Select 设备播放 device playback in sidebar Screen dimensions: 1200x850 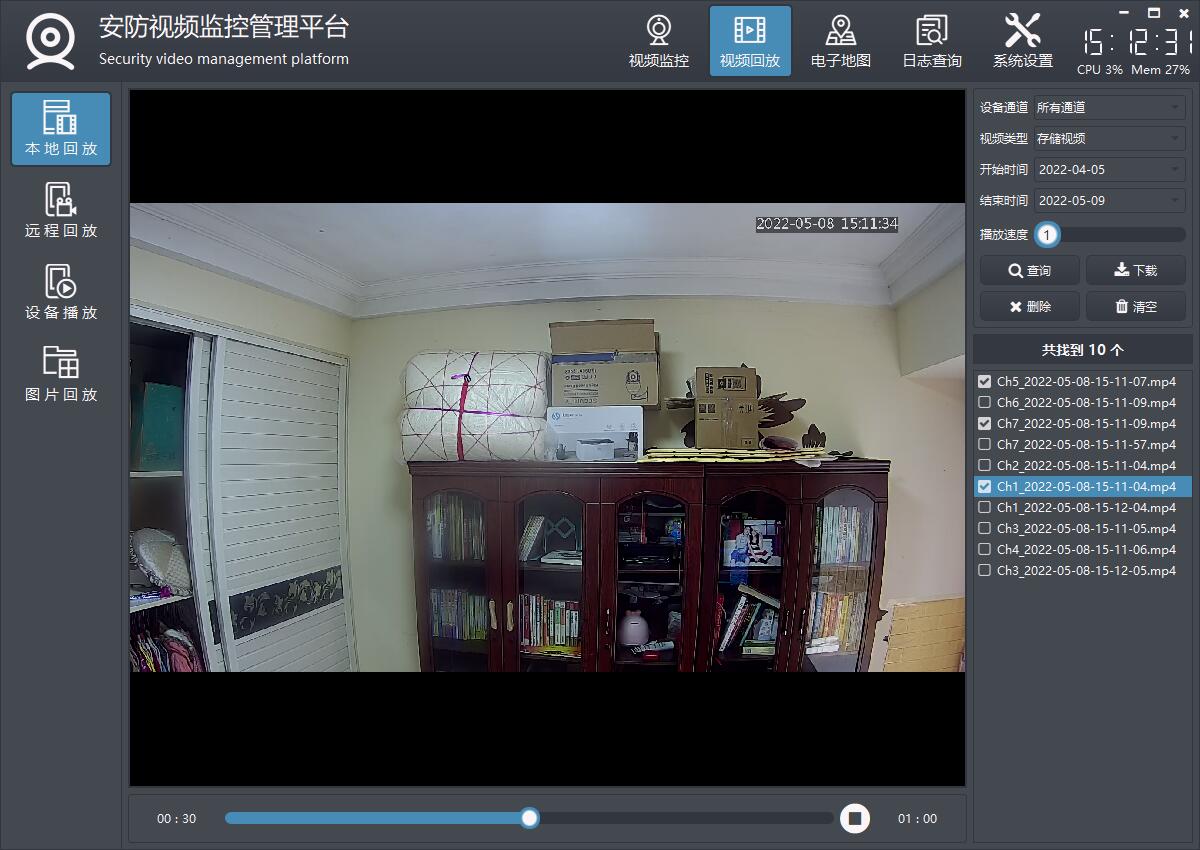[x=61, y=293]
